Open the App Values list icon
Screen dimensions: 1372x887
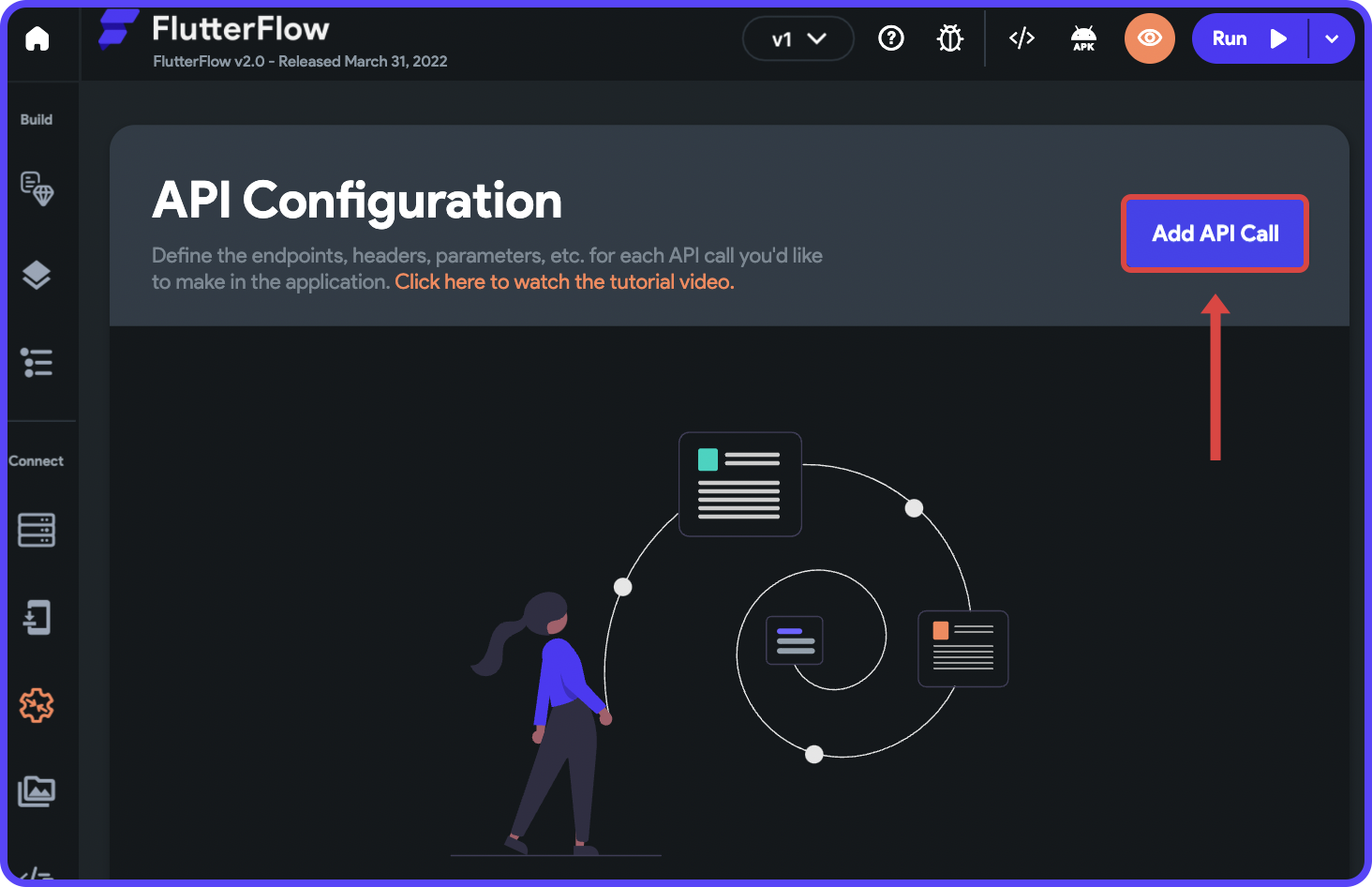tap(37, 363)
